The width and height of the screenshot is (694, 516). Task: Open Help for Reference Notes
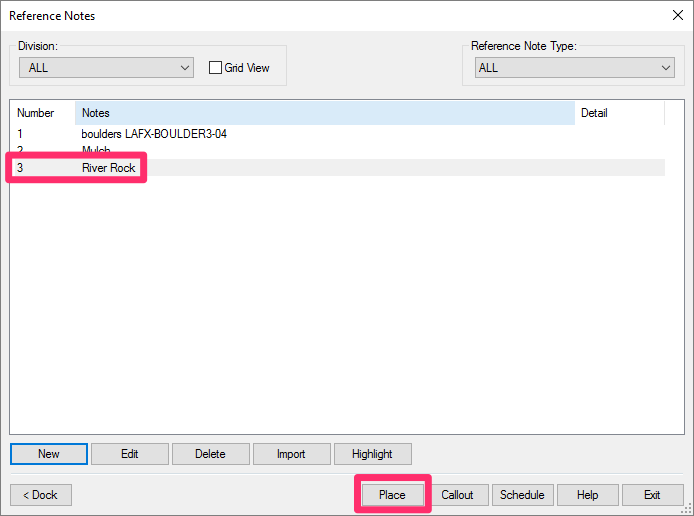click(x=587, y=495)
